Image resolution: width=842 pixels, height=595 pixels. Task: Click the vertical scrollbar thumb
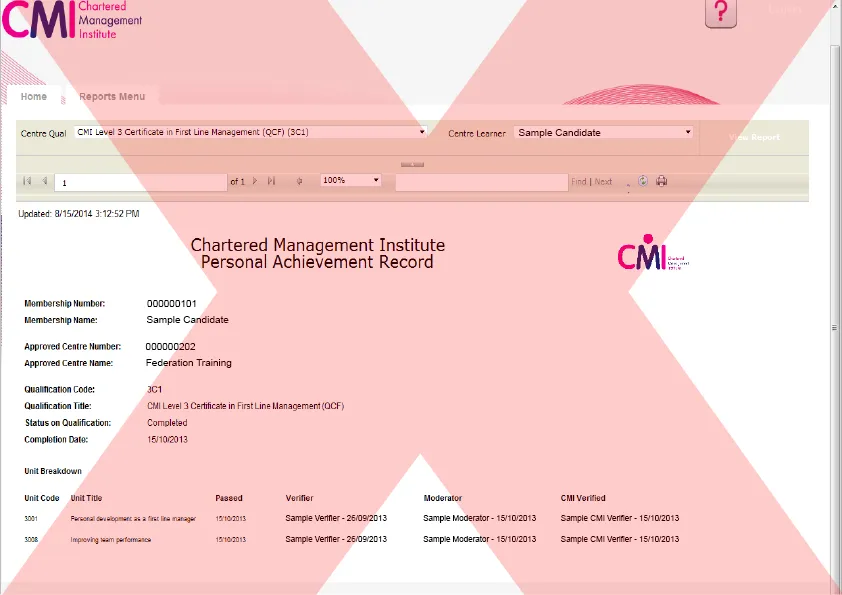[834, 328]
